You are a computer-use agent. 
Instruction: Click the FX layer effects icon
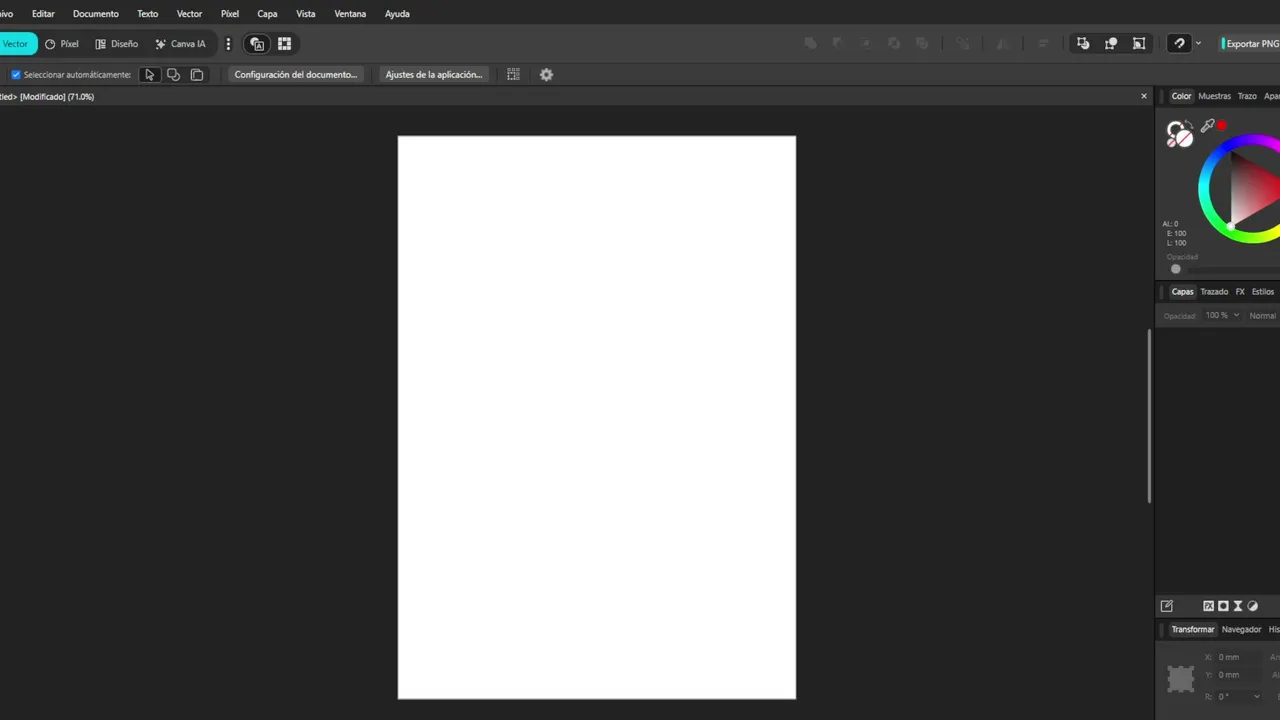tap(1208, 606)
